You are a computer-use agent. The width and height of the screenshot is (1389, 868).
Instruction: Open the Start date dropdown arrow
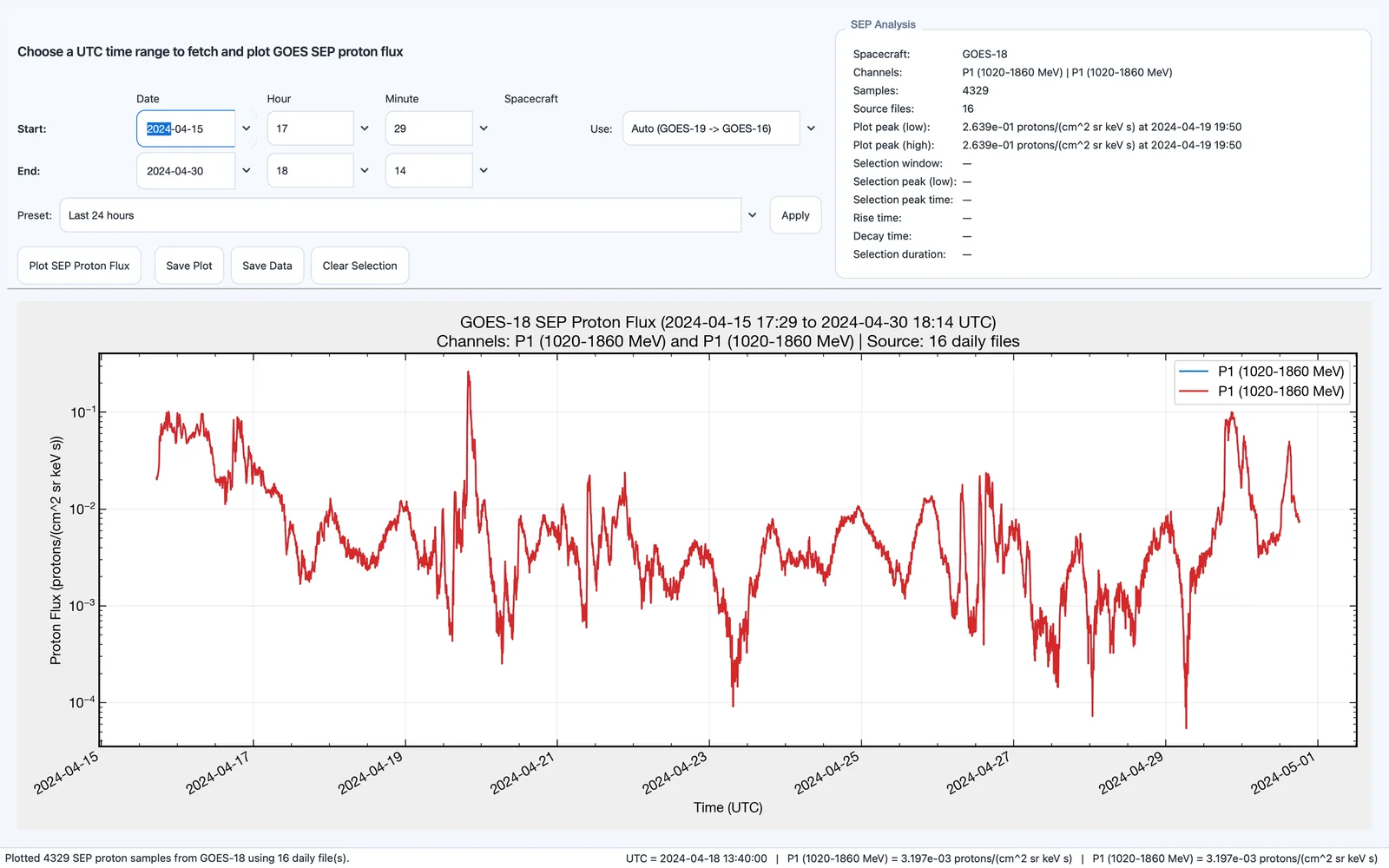pos(247,128)
